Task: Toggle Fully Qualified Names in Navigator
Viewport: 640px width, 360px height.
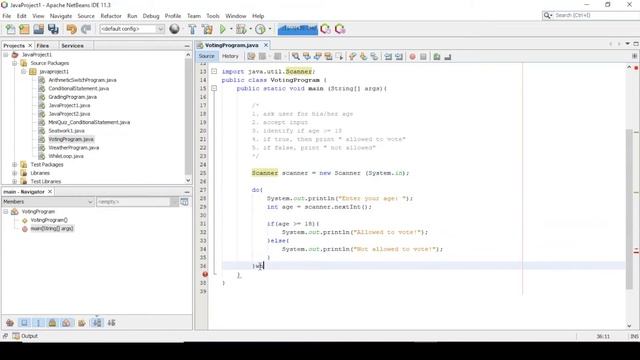Action: coord(82,323)
